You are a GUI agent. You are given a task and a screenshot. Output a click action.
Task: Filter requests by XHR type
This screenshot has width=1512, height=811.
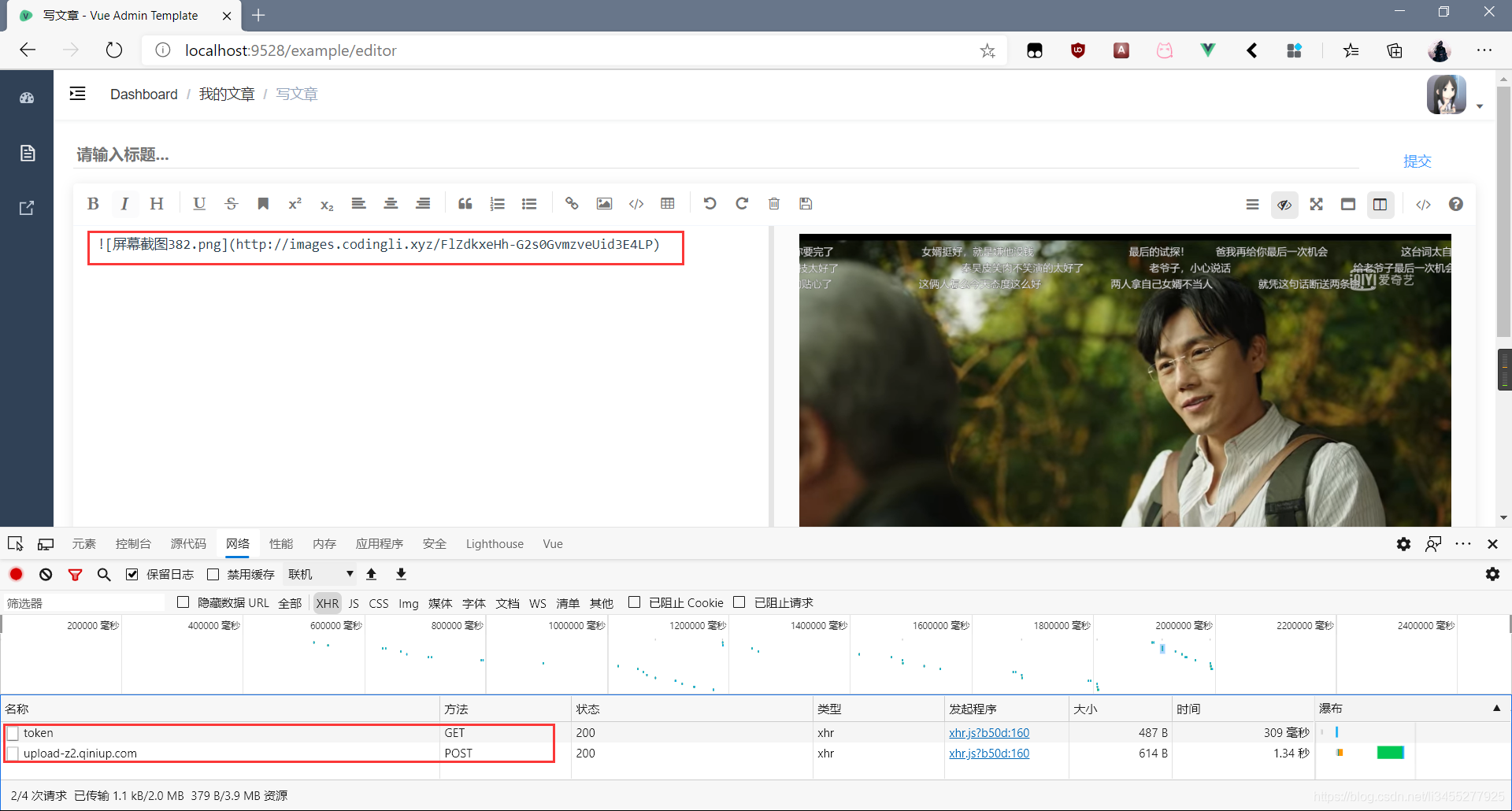coord(327,603)
